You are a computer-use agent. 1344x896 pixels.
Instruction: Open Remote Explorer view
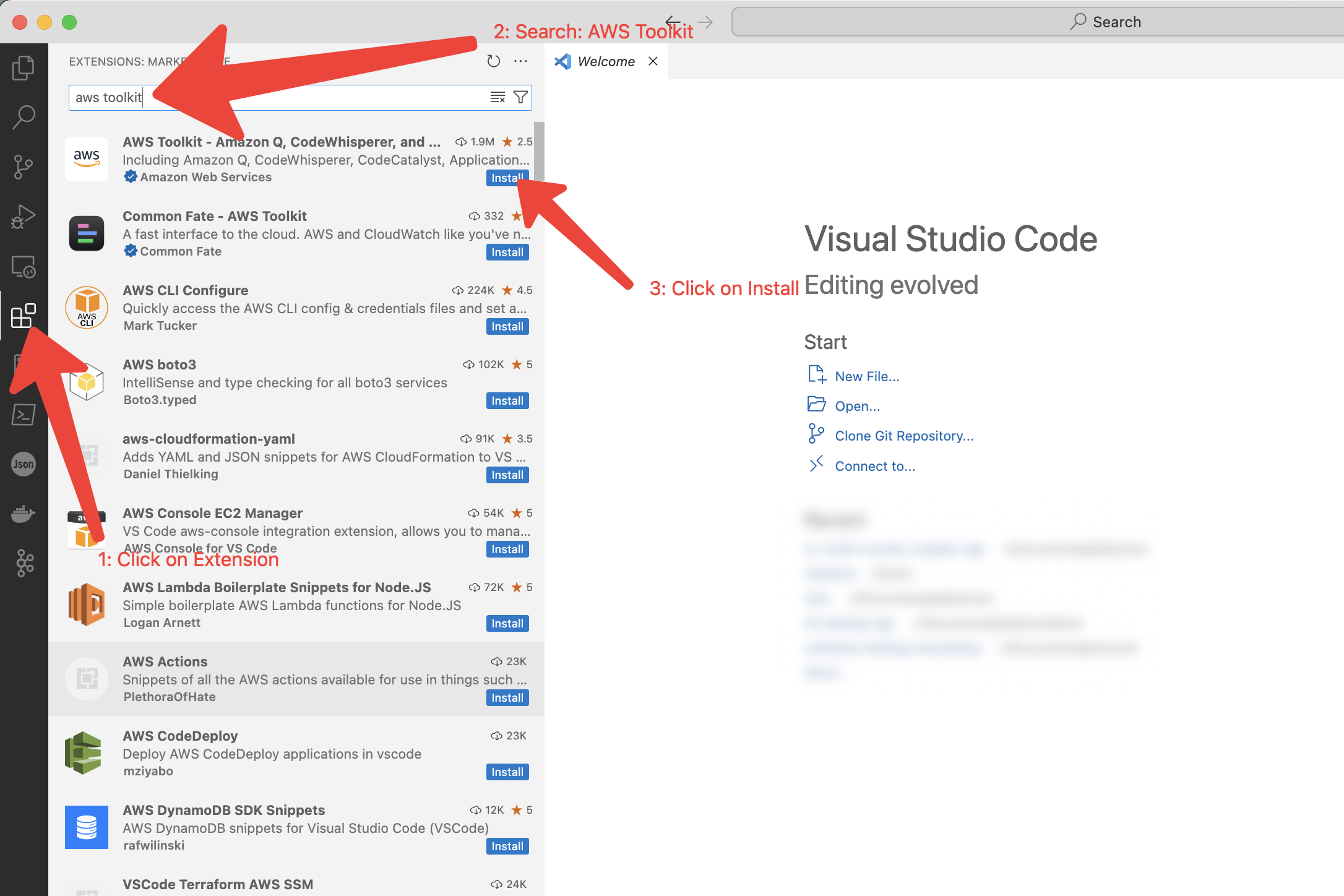pyautogui.click(x=24, y=266)
